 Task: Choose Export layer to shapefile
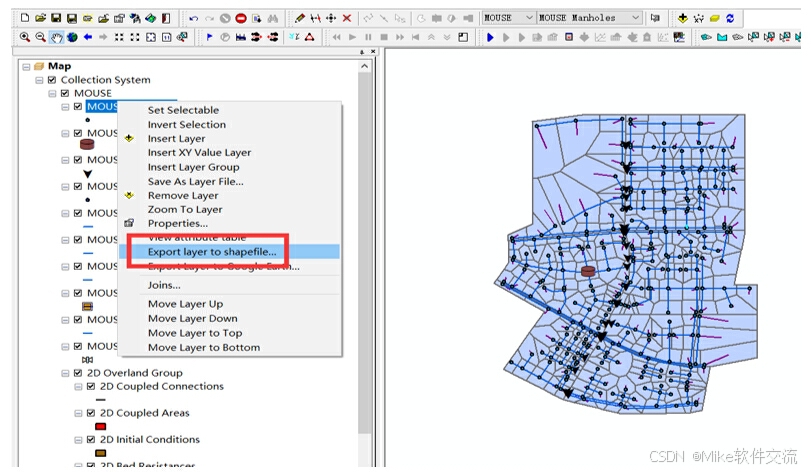(x=212, y=252)
